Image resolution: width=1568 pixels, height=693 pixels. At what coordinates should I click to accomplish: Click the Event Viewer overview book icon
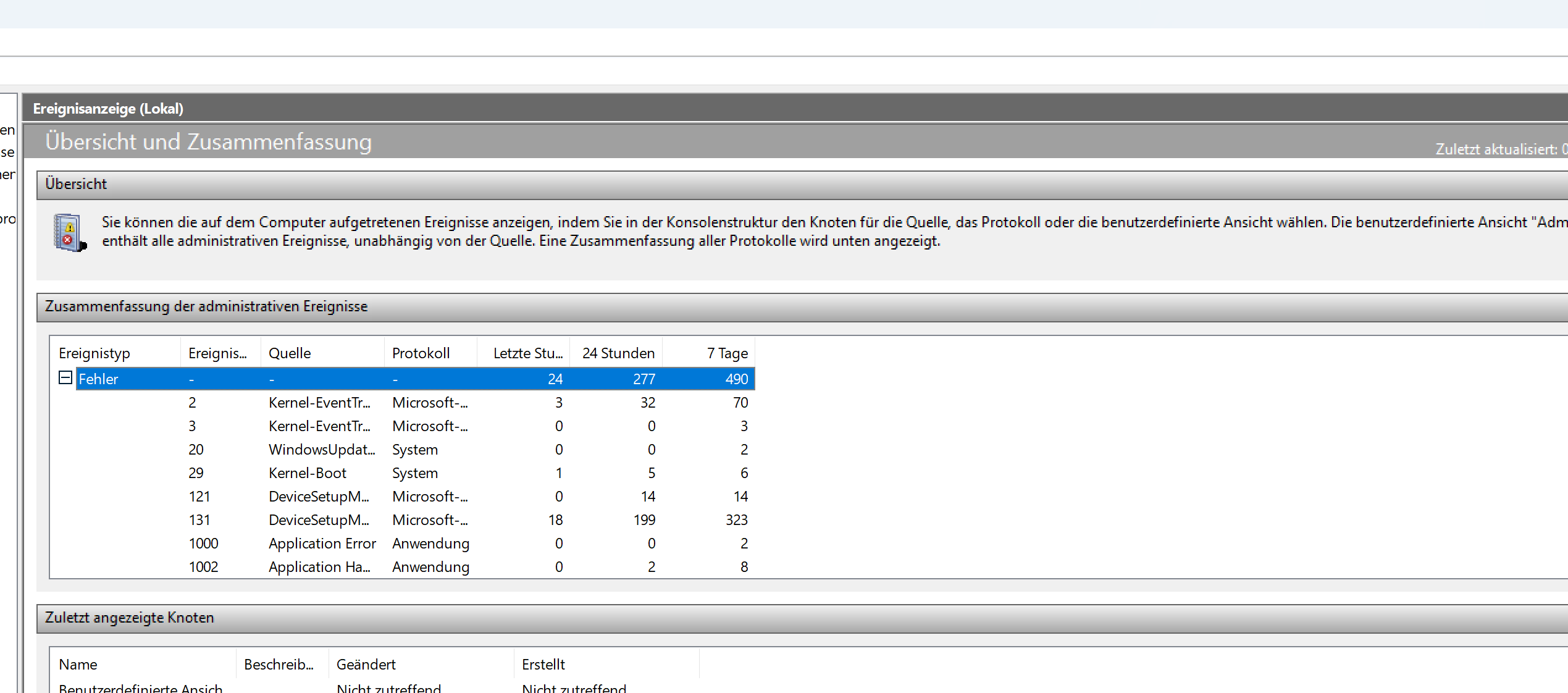pyautogui.click(x=69, y=233)
